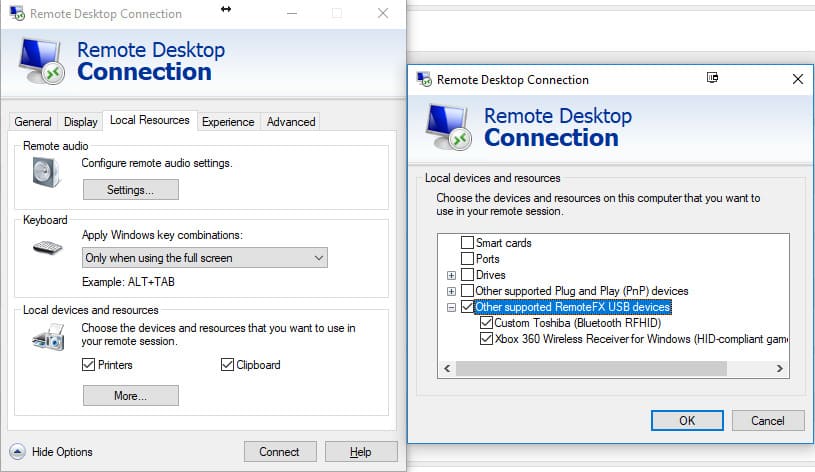Click the round Hide Options arrow icon

[x=17, y=452]
